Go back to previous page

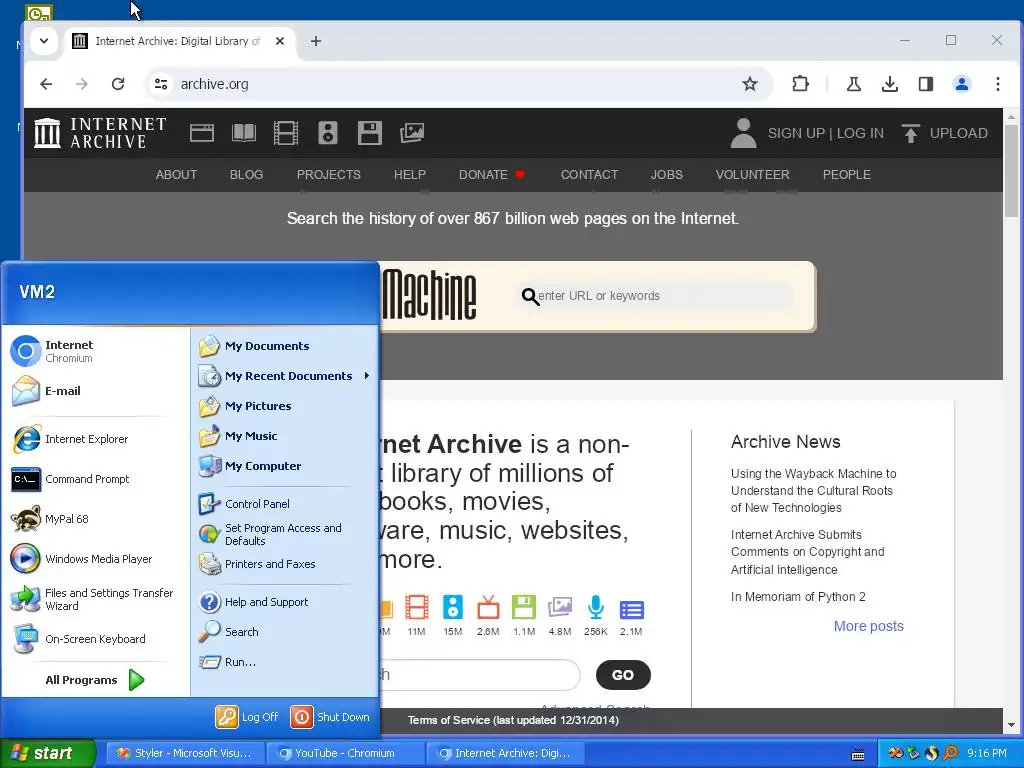point(46,84)
